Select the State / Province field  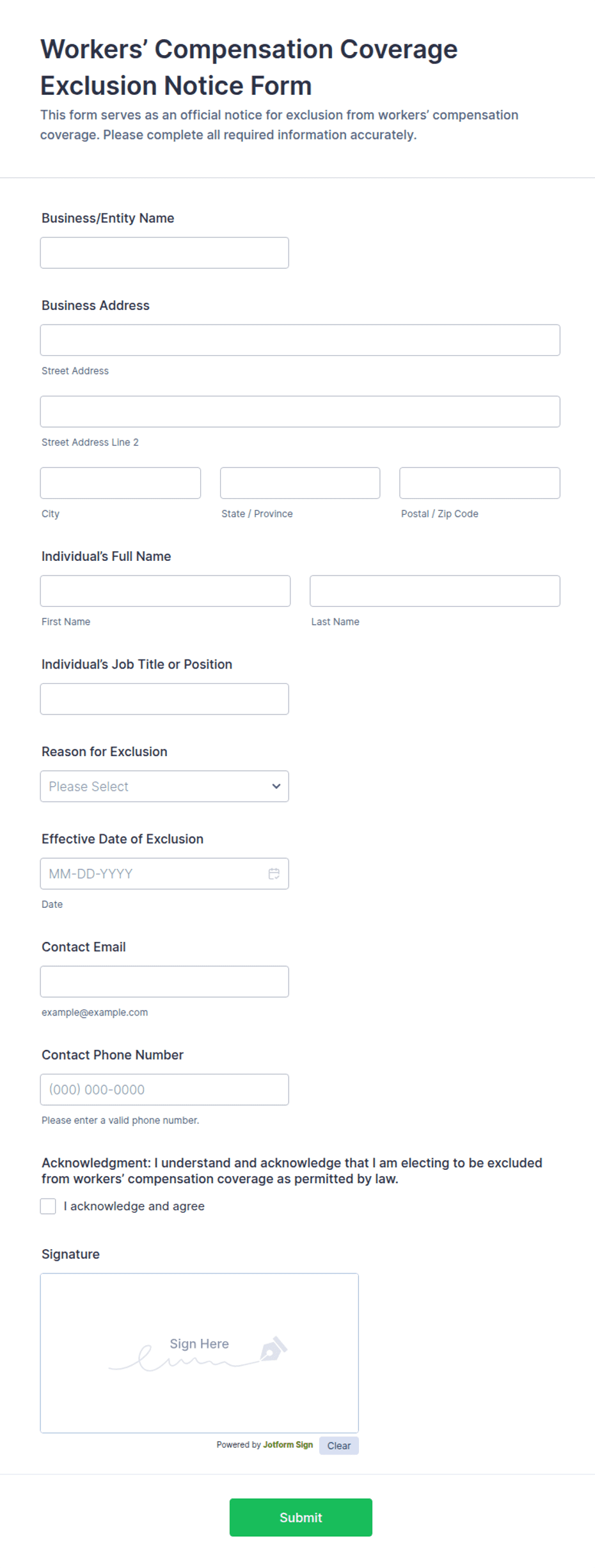point(300,483)
